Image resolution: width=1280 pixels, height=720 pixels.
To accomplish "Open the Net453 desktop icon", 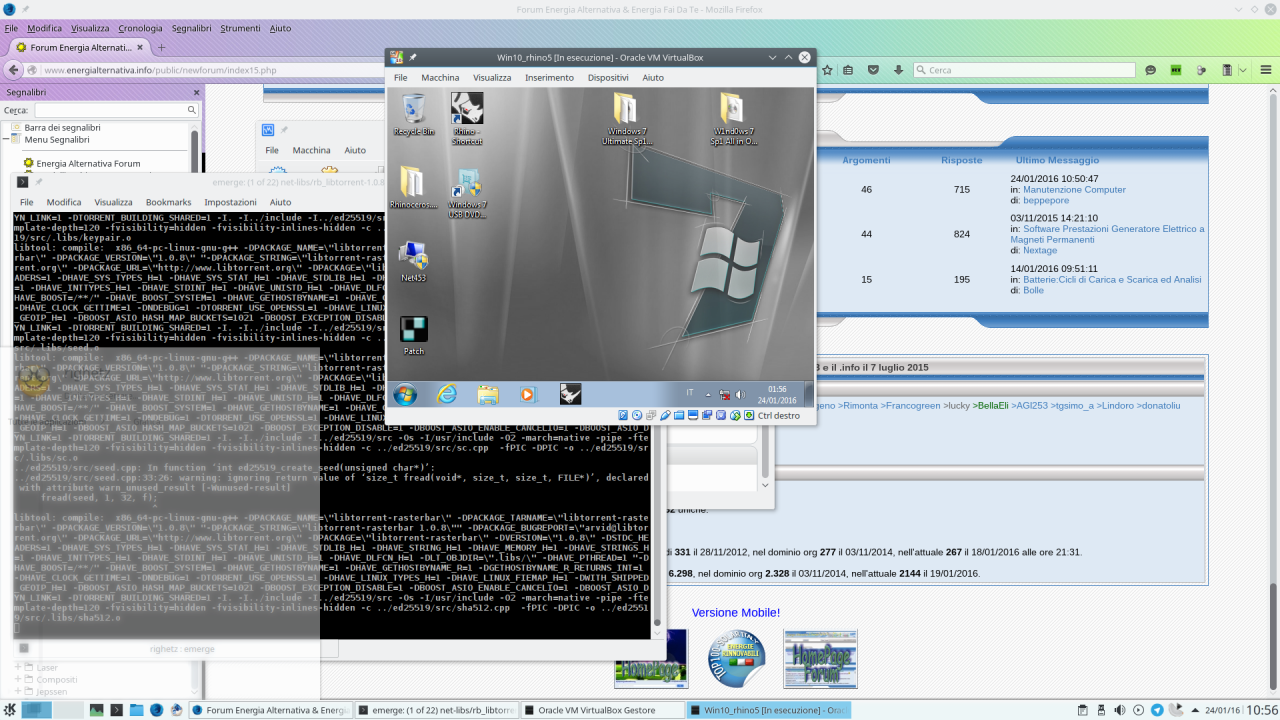I will (414, 261).
